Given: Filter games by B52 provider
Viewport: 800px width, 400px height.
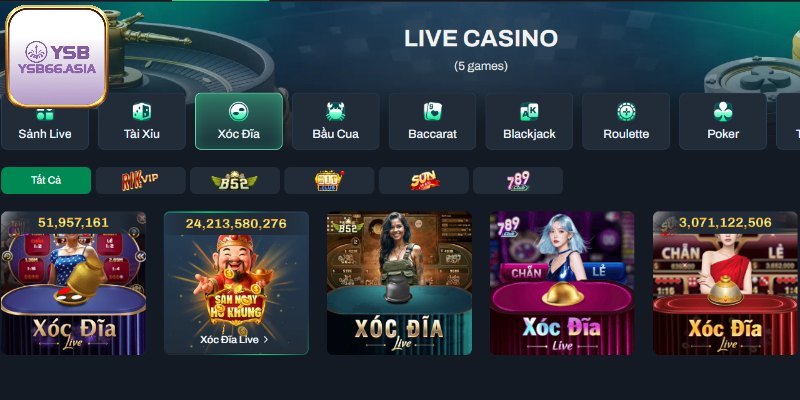Looking at the screenshot, I should click(235, 181).
